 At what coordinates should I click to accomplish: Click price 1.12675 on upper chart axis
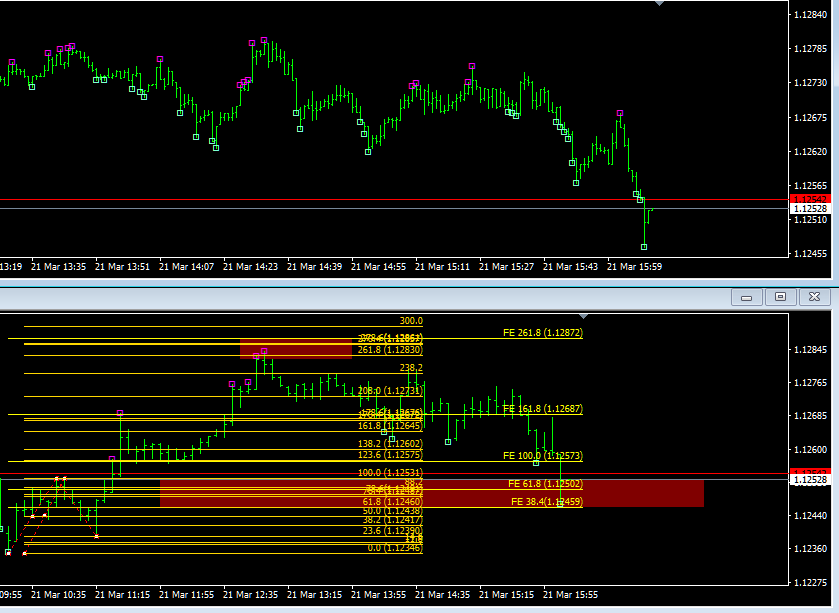pos(810,117)
